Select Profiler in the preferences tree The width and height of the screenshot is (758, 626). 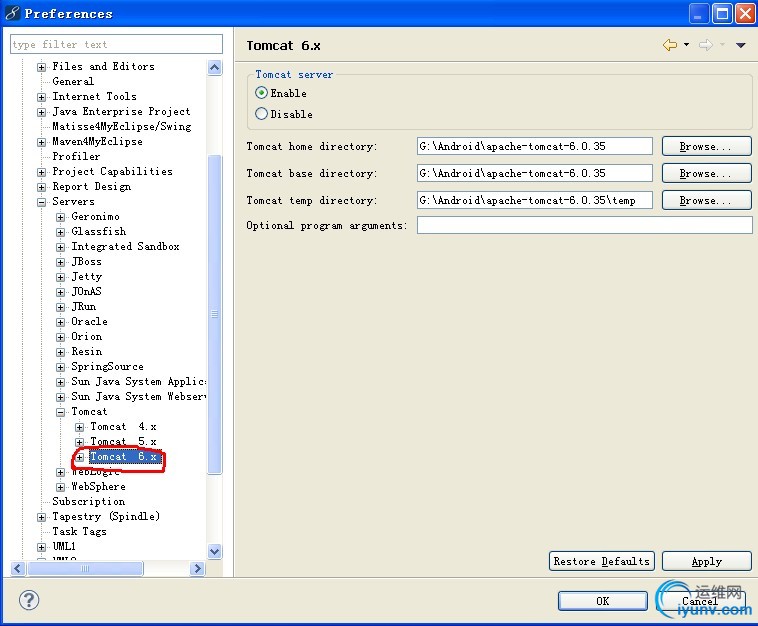point(76,156)
